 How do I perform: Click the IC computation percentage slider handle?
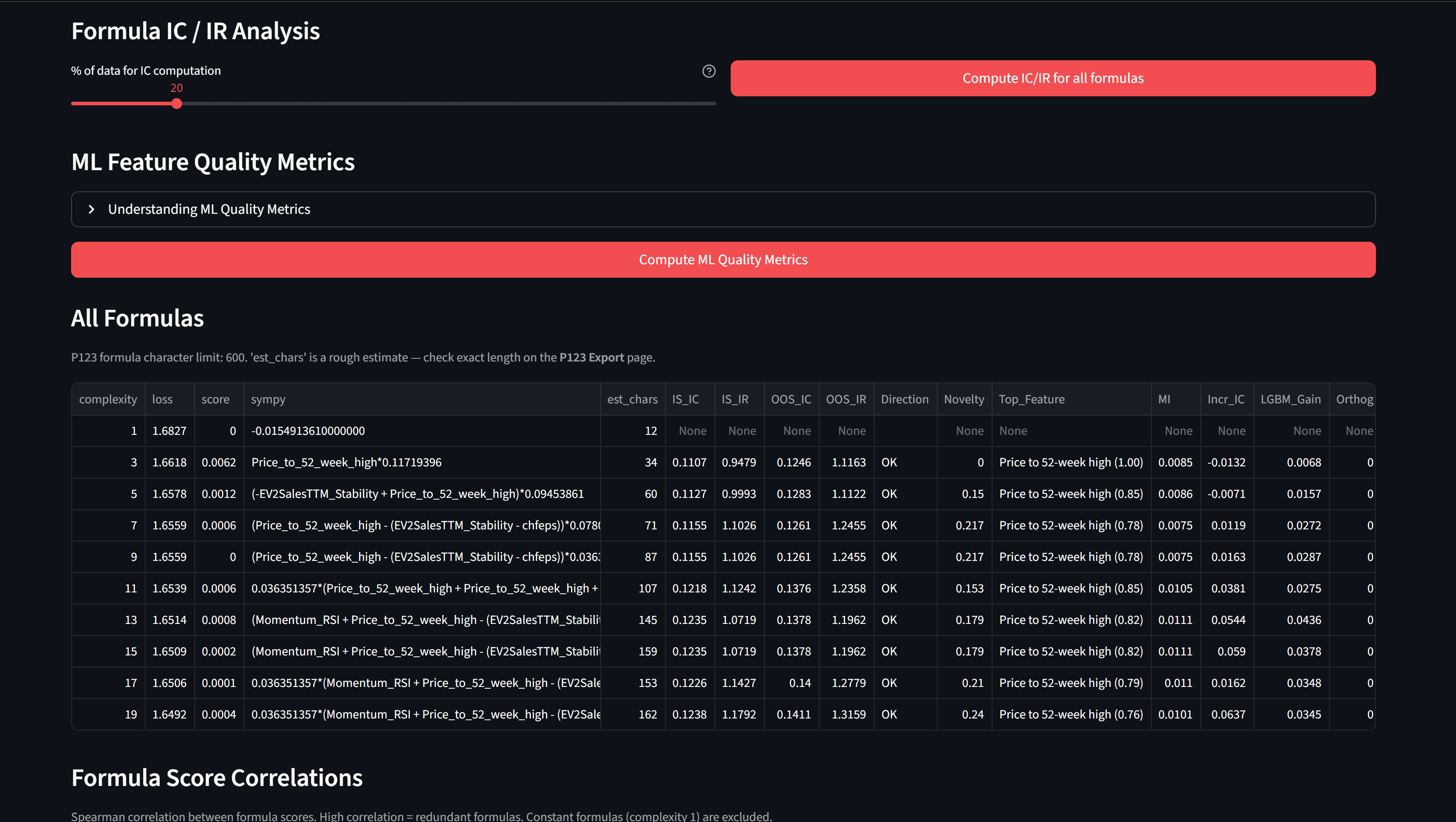pos(176,104)
